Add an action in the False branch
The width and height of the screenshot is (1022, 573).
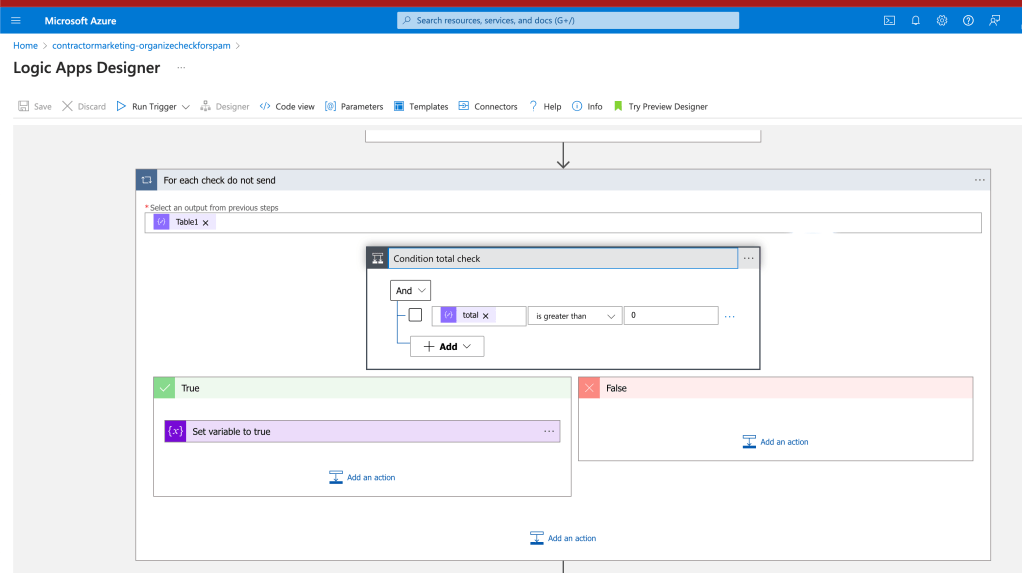click(x=776, y=441)
